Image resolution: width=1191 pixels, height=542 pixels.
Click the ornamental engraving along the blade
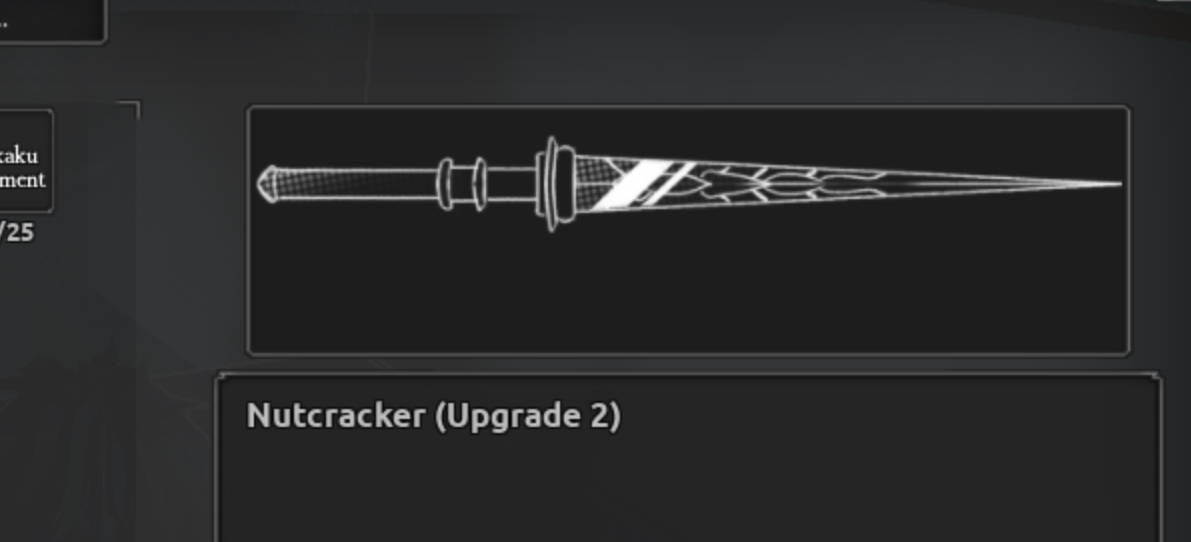pos(790,184)
